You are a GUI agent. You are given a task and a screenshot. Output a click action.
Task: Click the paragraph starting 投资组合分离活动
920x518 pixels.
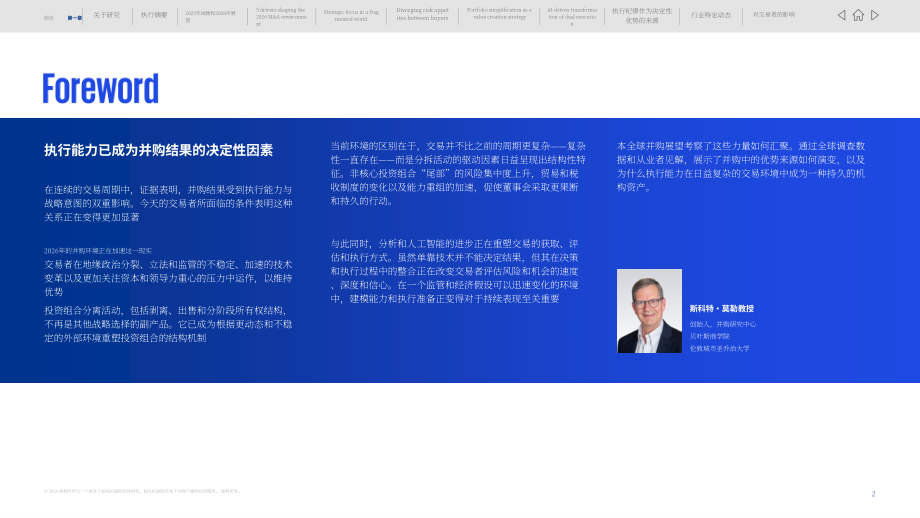point(168,324)
